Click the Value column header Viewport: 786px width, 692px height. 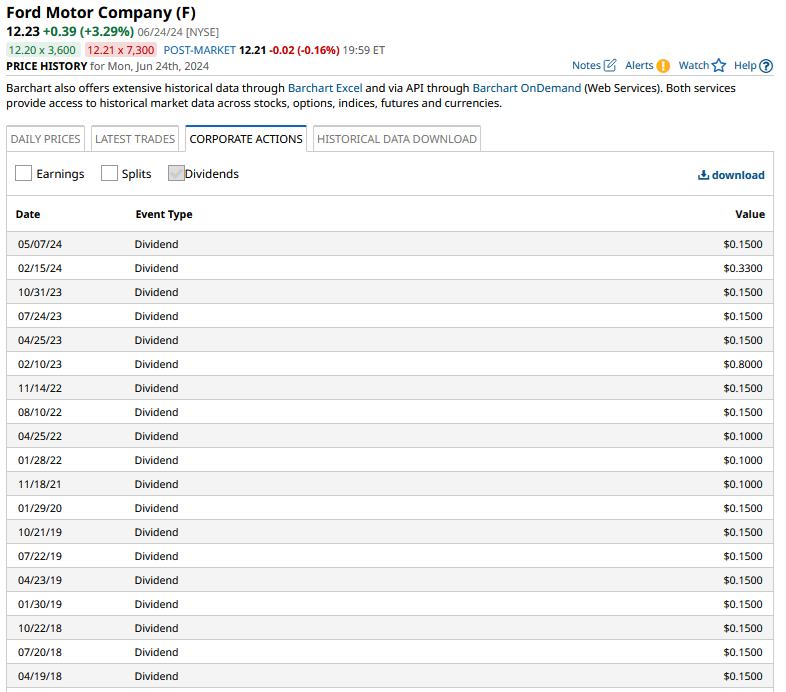749,214
